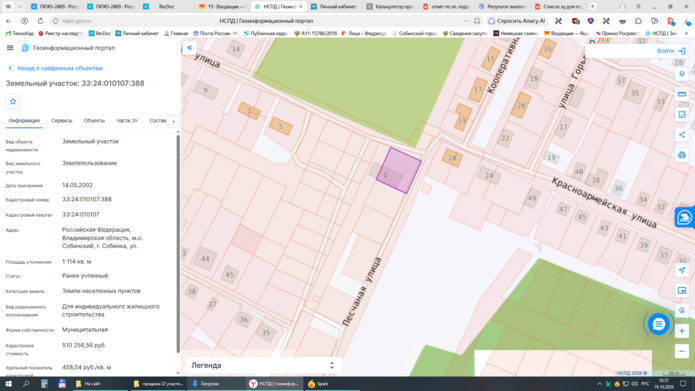Open the Windows Start menu

(8, 384)
